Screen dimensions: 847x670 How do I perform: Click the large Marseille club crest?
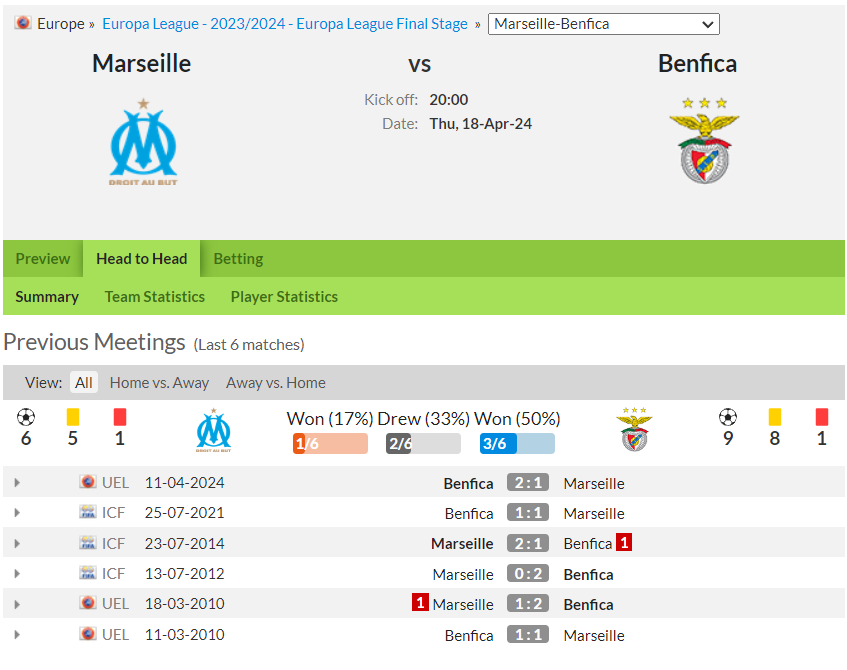coord(143,142)
